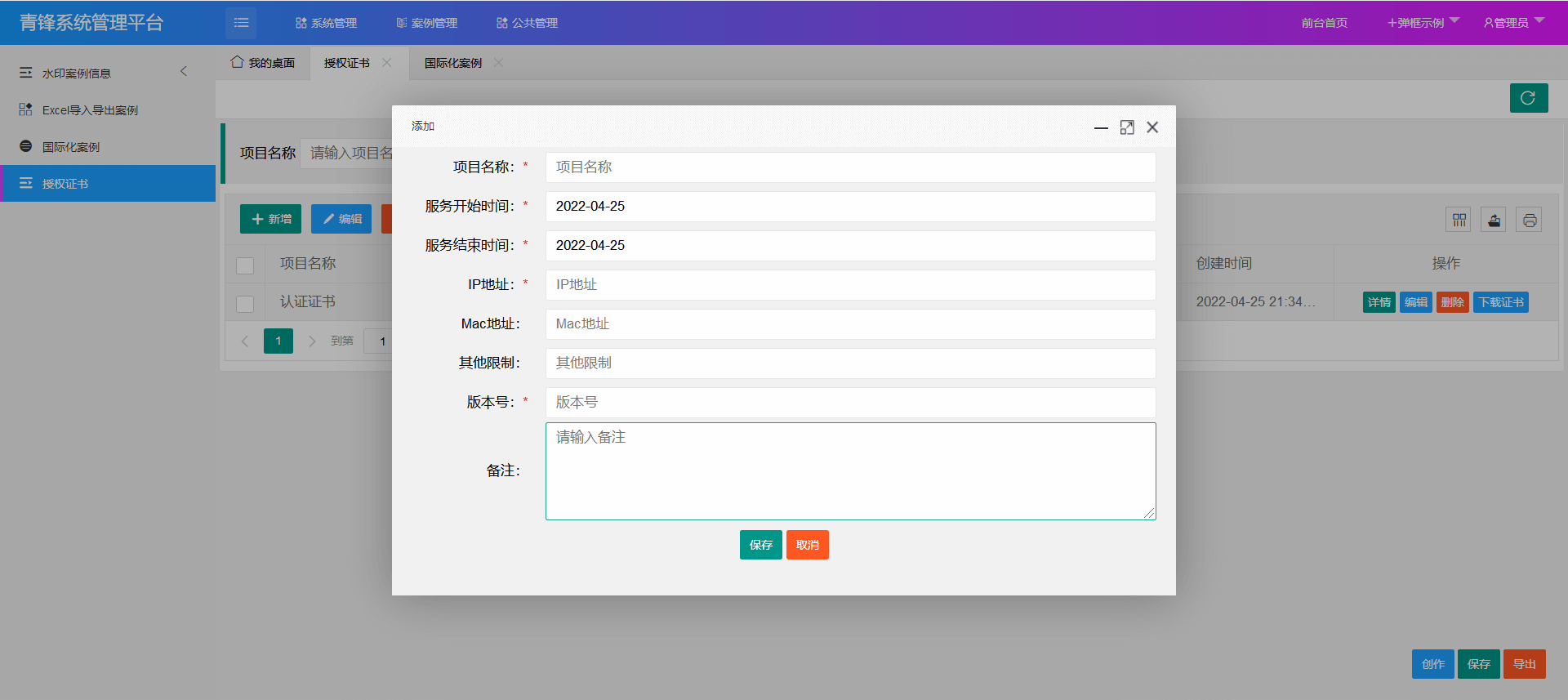Select page 1 in pagination
Screen dimensions: 1568x700
click(x=278, y=341)
